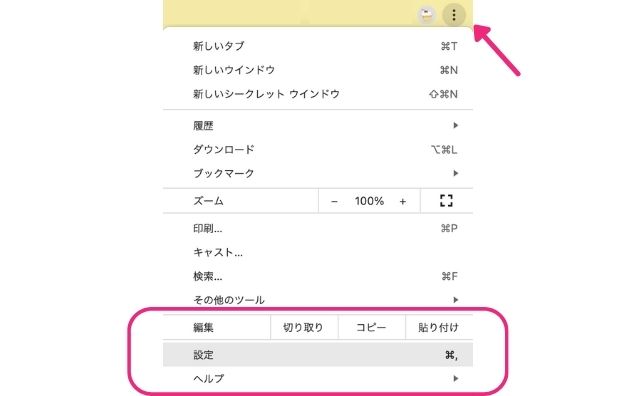The height and width of the screenshot is (396, 640).
Task: Open 設定 menu item
Action: coord(318,355)
